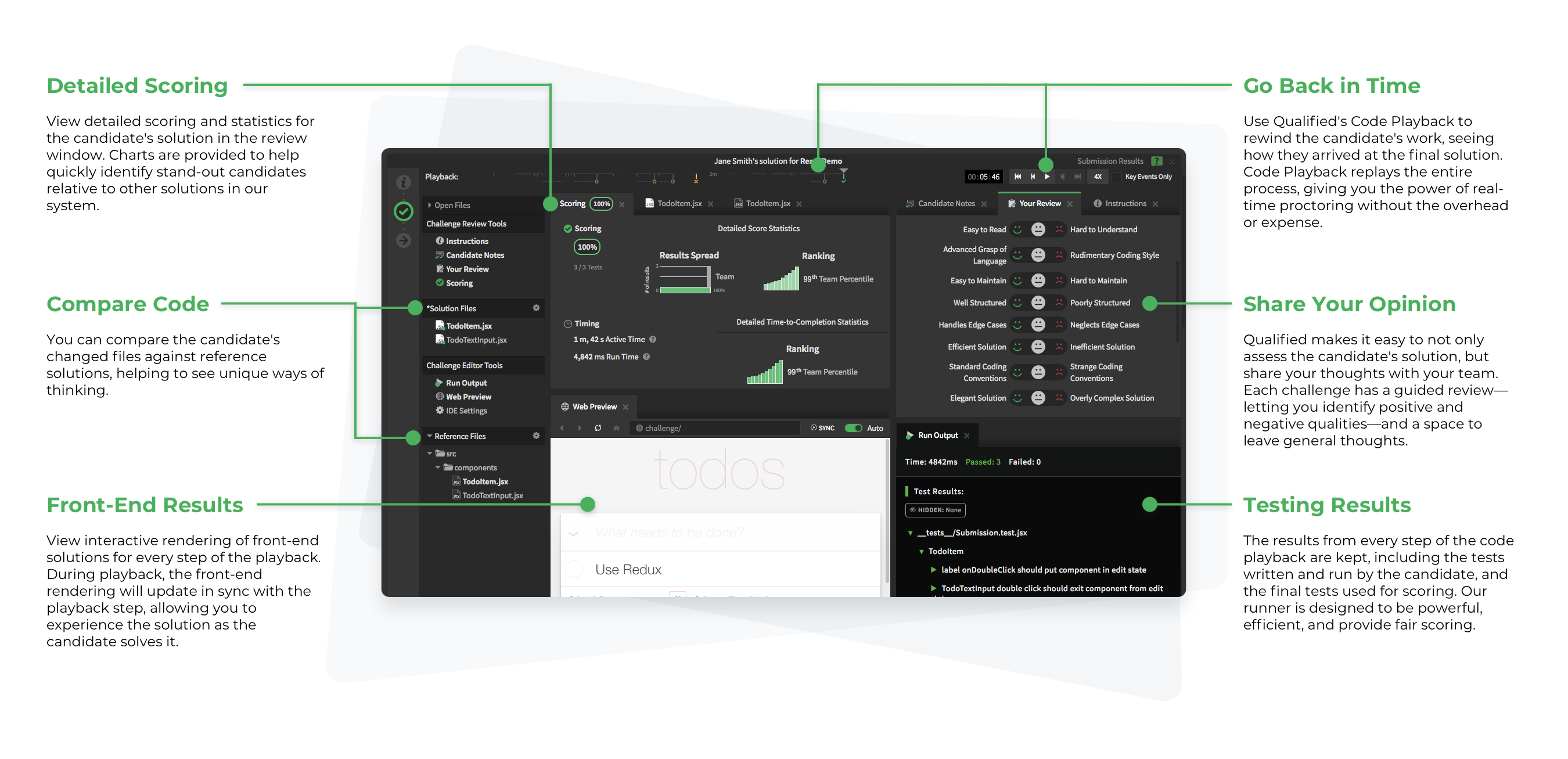Select frown face for Poorly Structured

pyautogui.click(x=1059, y=303)
